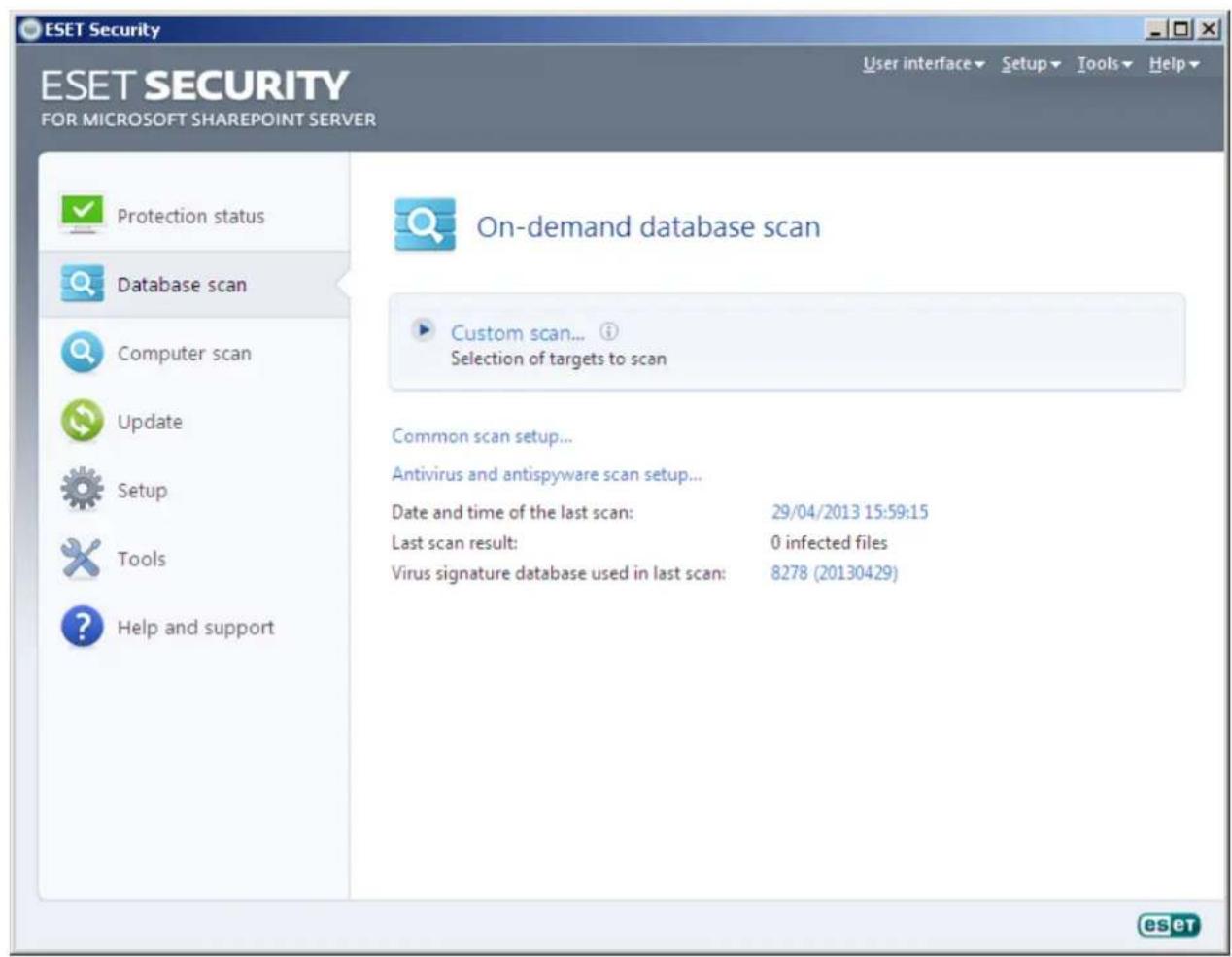Click 'Virus signature database used in last scan:' label
This screenshot has height=957, width=1232.
[x=559, y=573]
